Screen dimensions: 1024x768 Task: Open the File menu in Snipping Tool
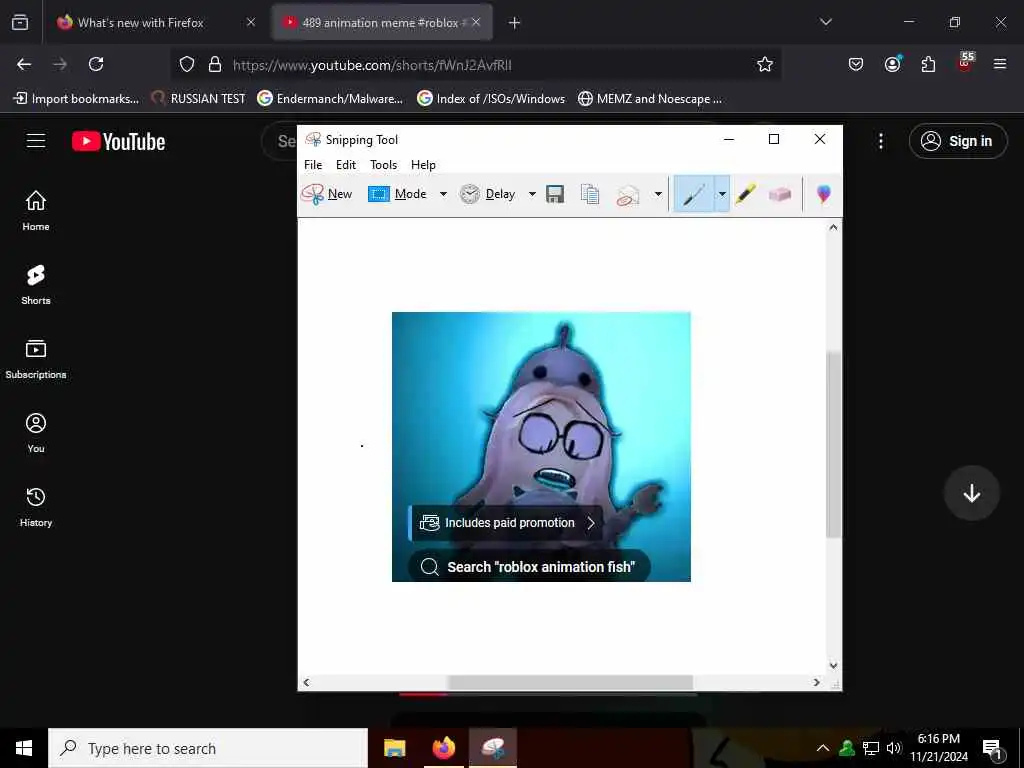coord(313,165)
